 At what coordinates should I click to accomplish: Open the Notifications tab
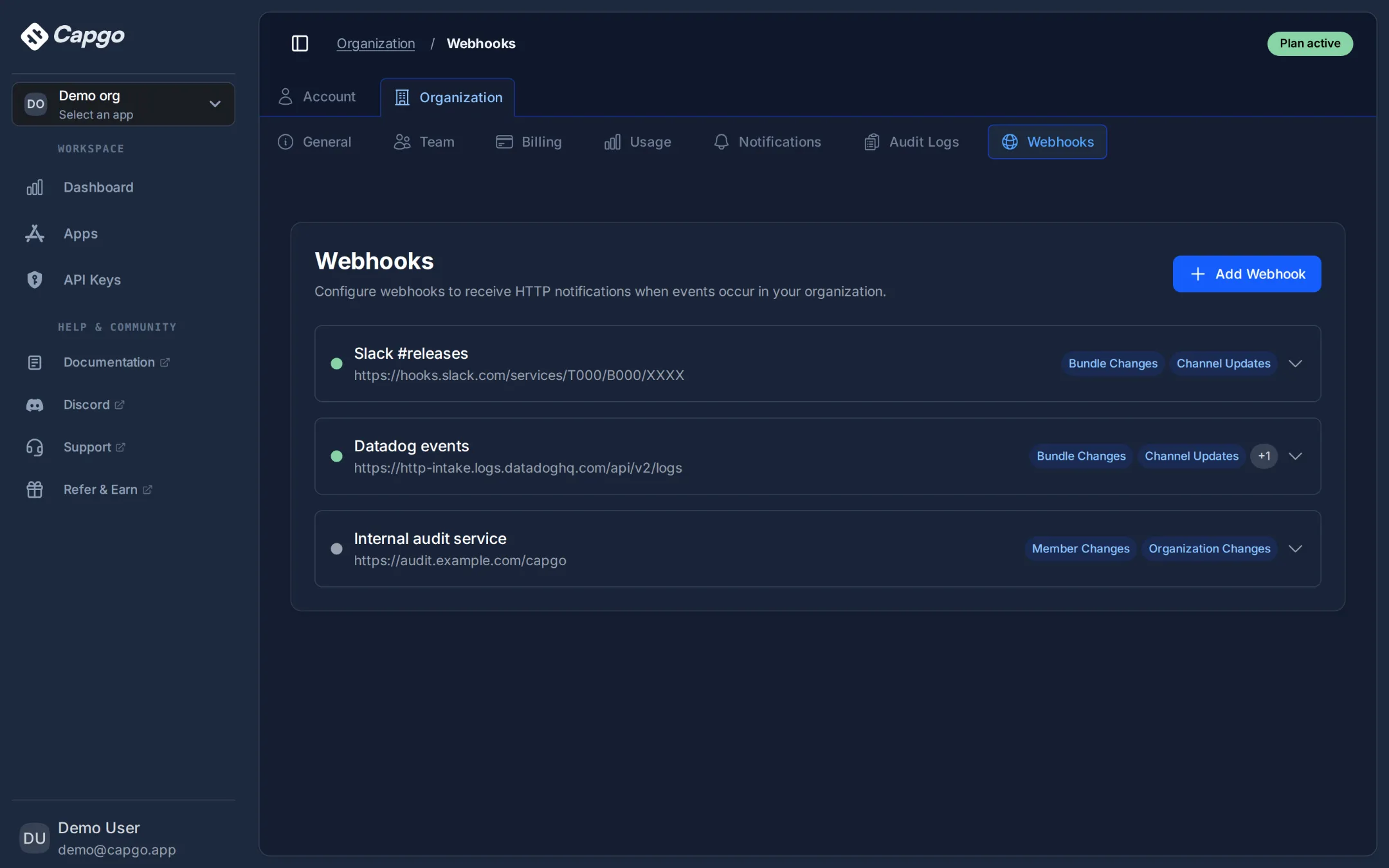point(767,142)
